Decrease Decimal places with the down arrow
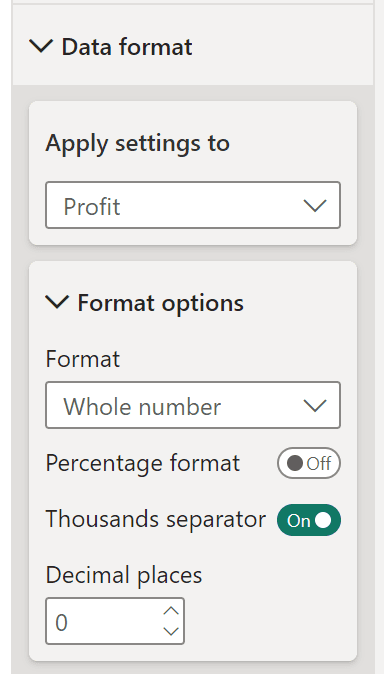 [x=171, y=631]
